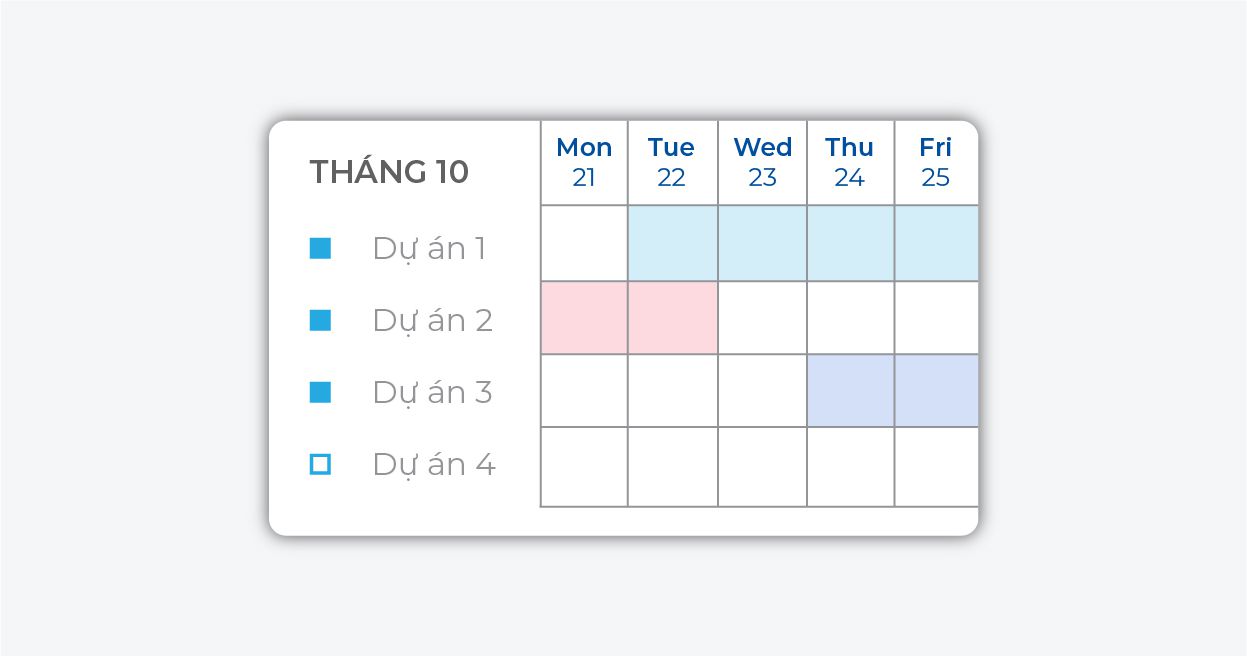Toggle the Dự án 2 filled checkbox

click(x=320, y=320)
